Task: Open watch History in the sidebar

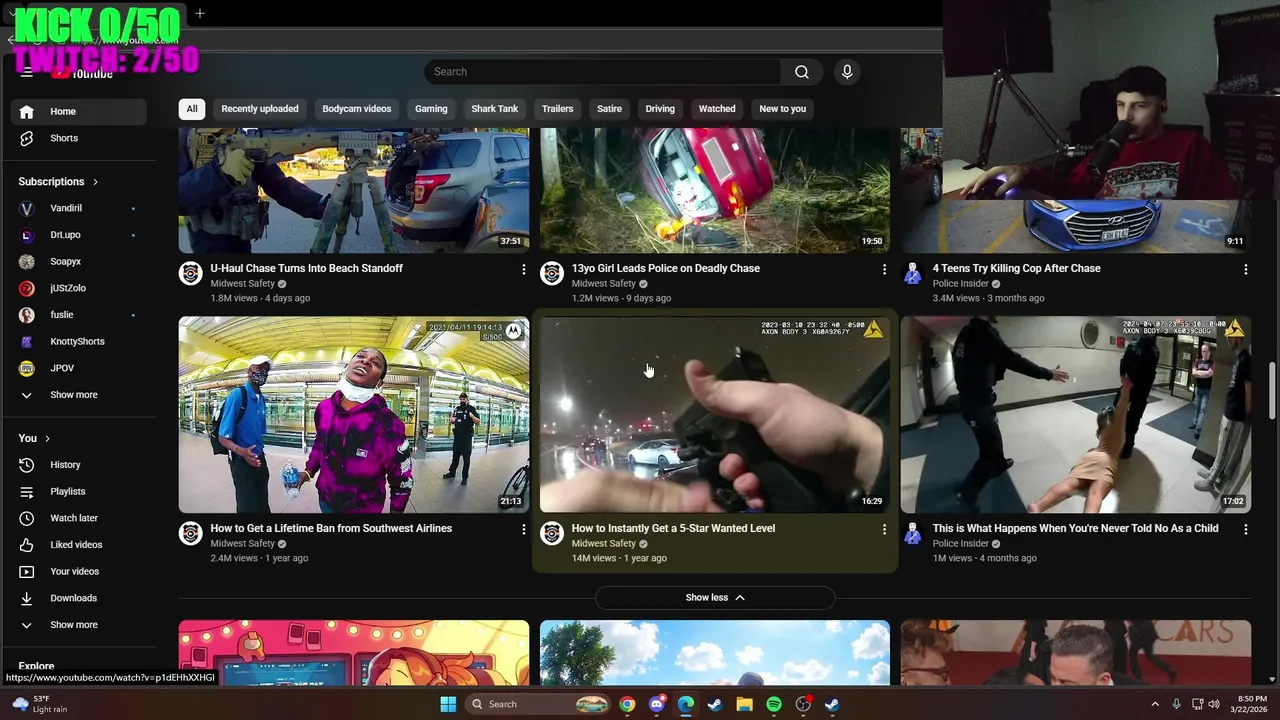Action: tap(78, 465)
